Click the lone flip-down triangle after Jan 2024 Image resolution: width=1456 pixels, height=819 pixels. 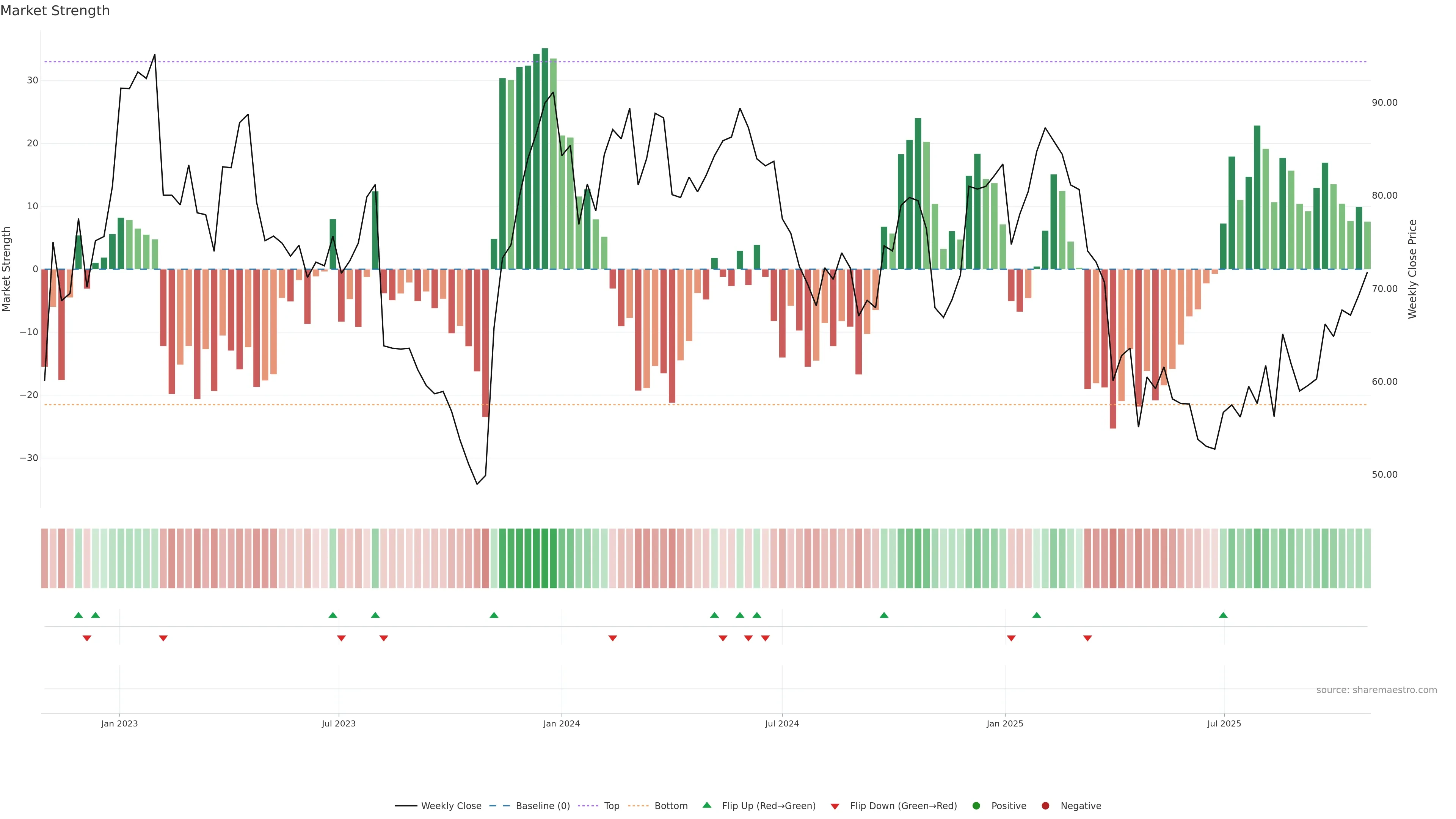point(613,638)
